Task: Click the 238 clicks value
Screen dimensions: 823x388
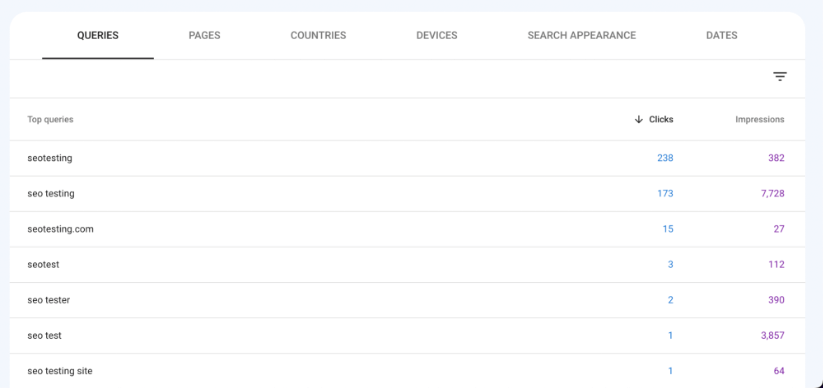Action: (665, 158)
